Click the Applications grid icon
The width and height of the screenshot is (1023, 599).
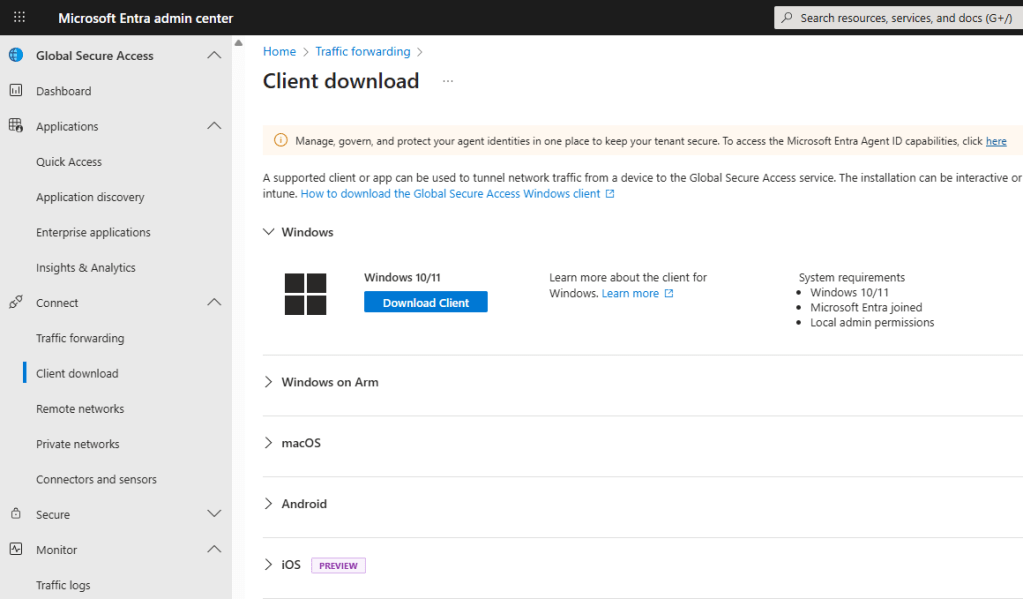point(15,126)
